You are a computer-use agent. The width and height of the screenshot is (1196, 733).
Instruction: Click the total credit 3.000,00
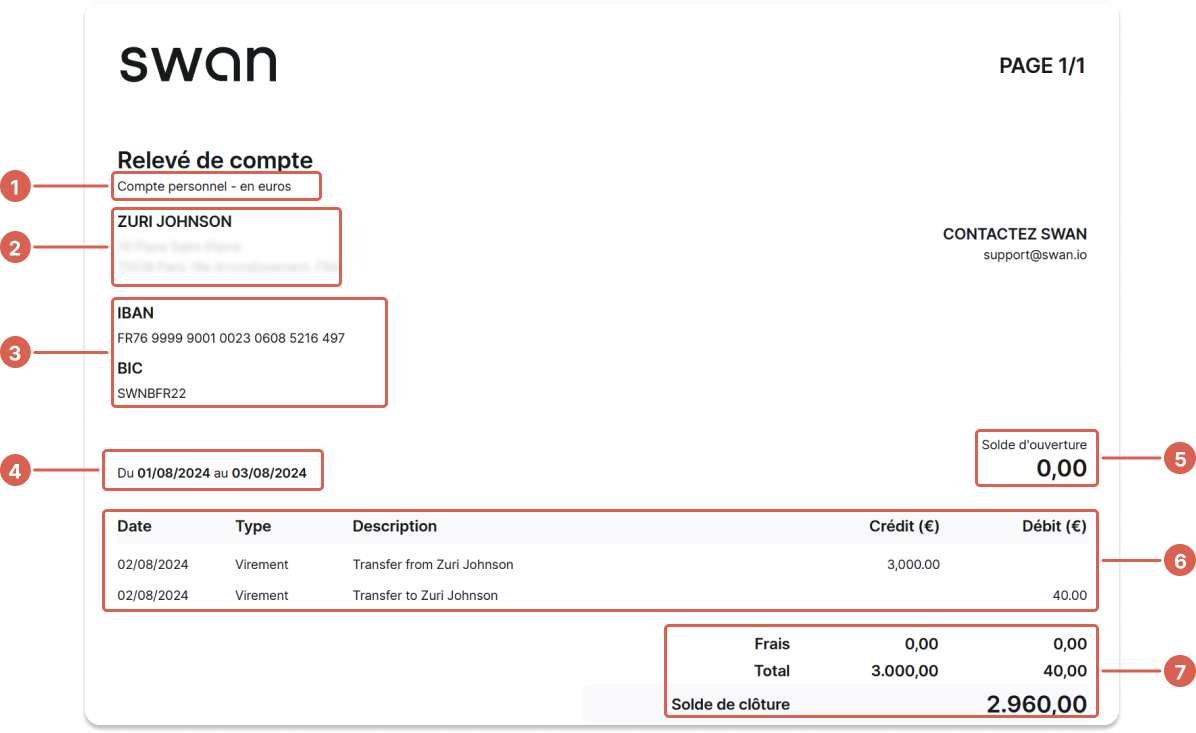[905, 671]
